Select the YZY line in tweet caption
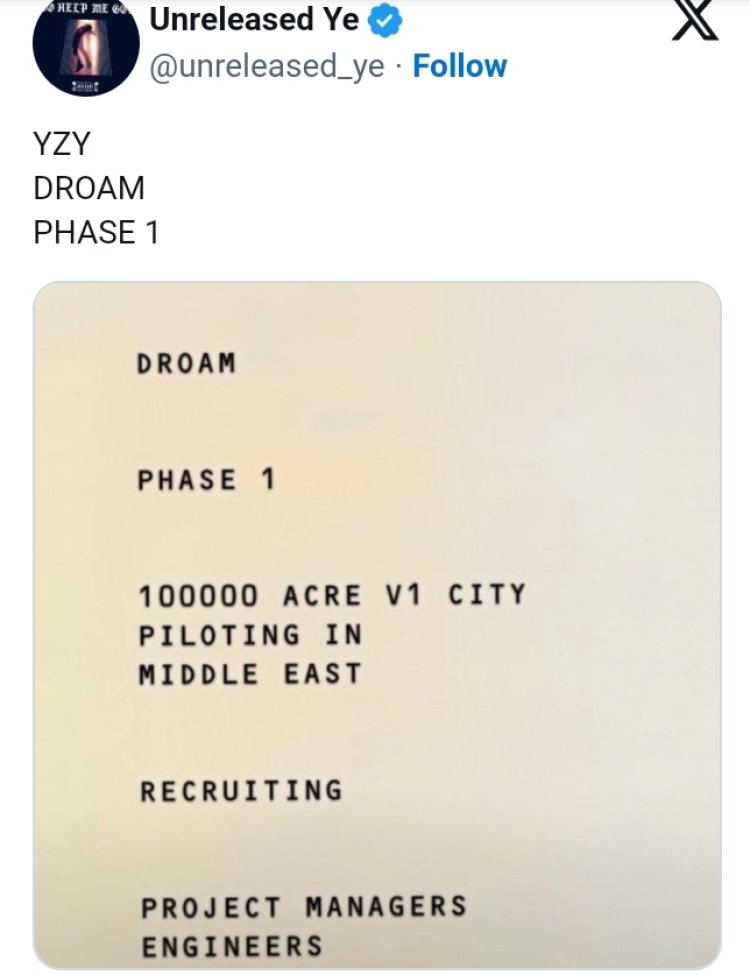 pyautogui.click(x=62, y=144)
